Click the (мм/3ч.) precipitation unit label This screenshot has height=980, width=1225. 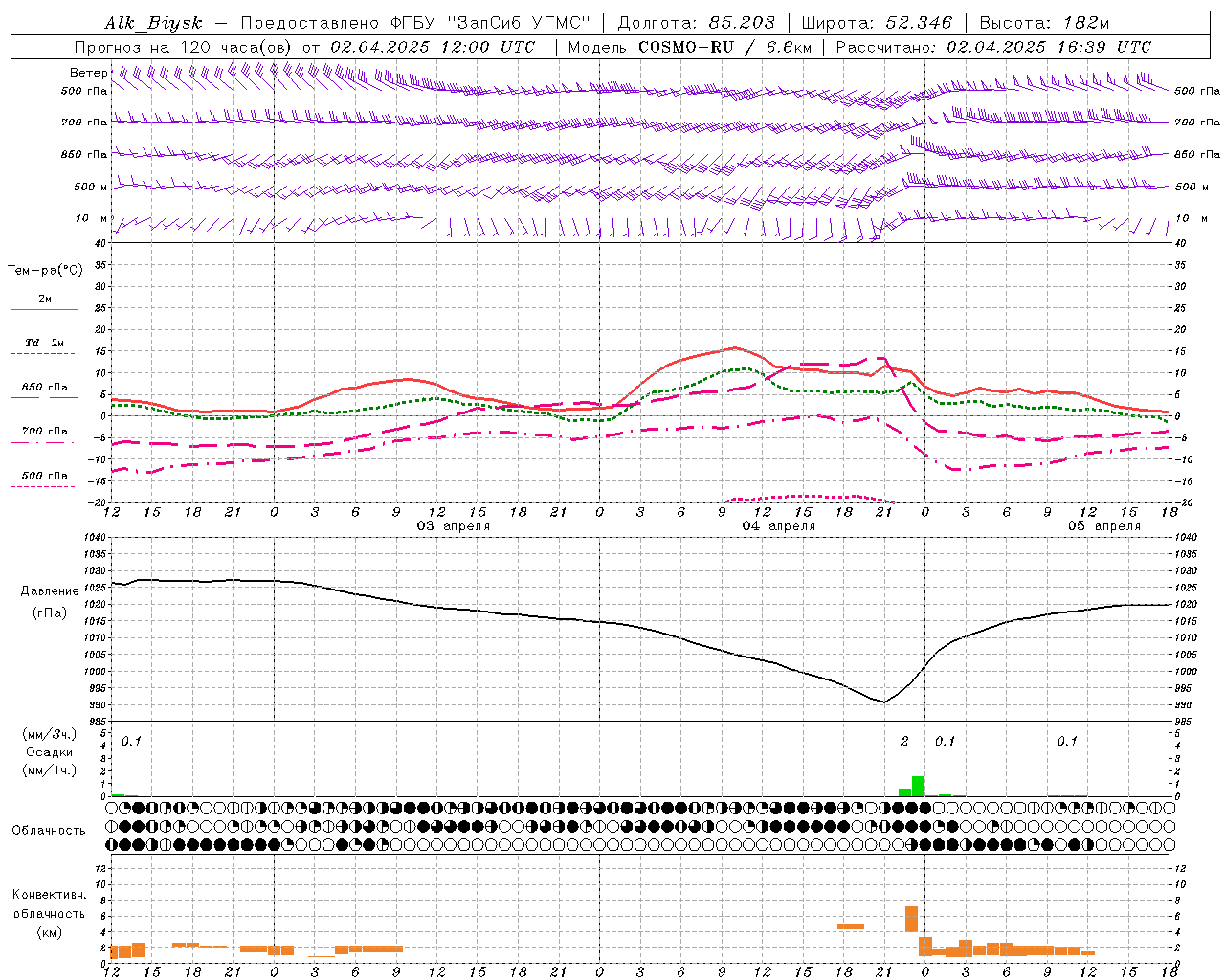point(50,735)
